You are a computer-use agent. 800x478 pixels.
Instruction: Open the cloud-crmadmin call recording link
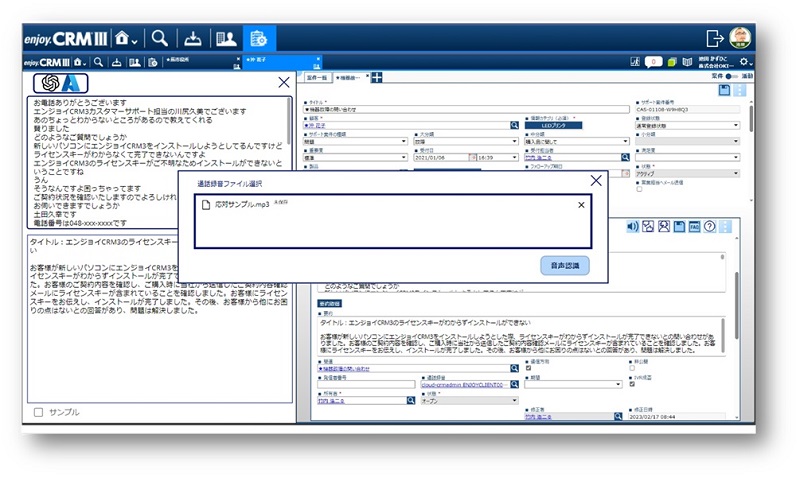click(462, 385)
